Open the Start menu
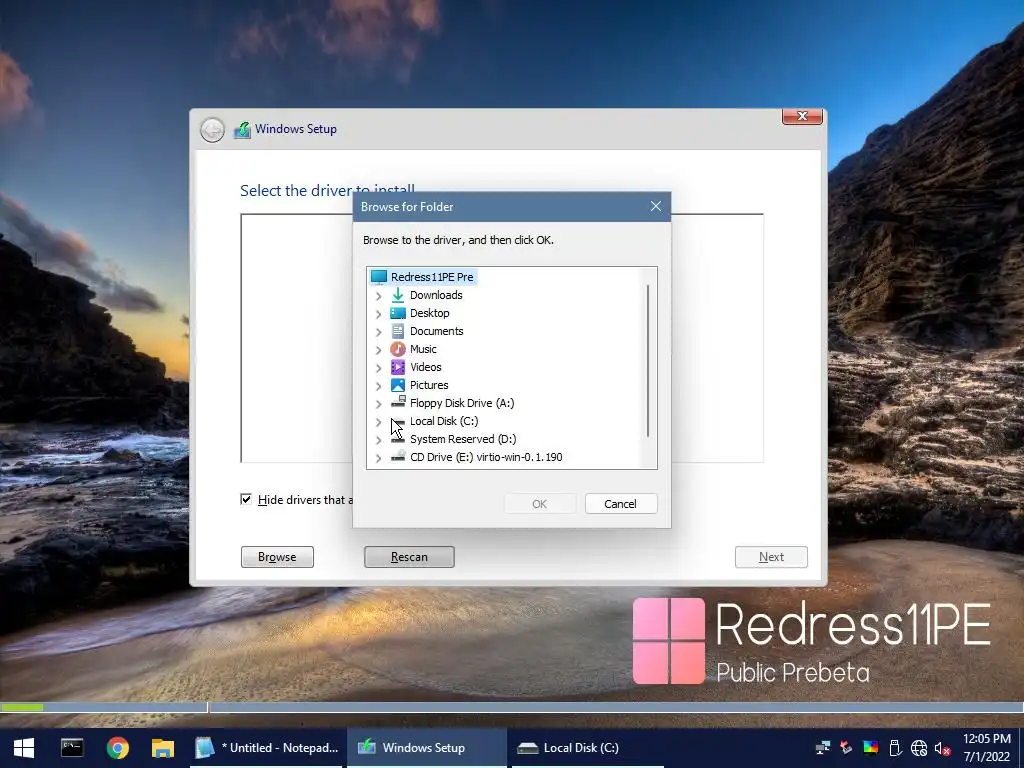This screenshot has height=768, width=1024. tap(24, 748)
